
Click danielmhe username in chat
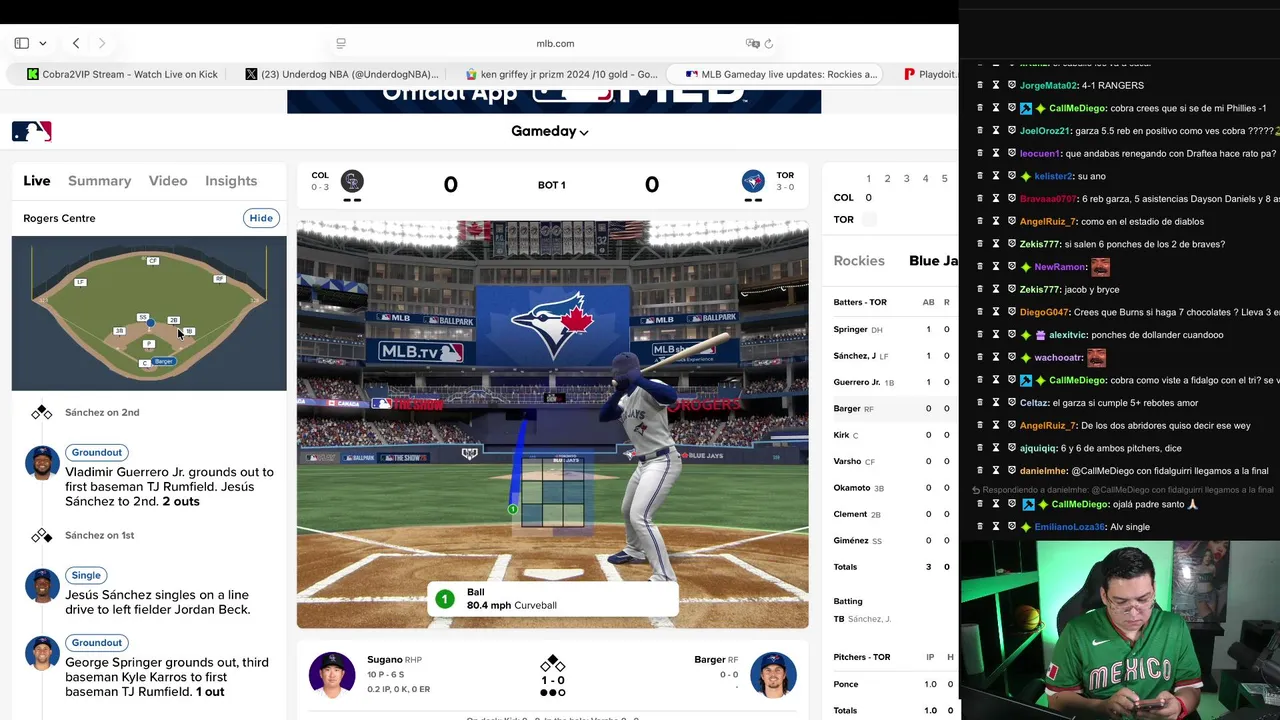click(1044, 471)
